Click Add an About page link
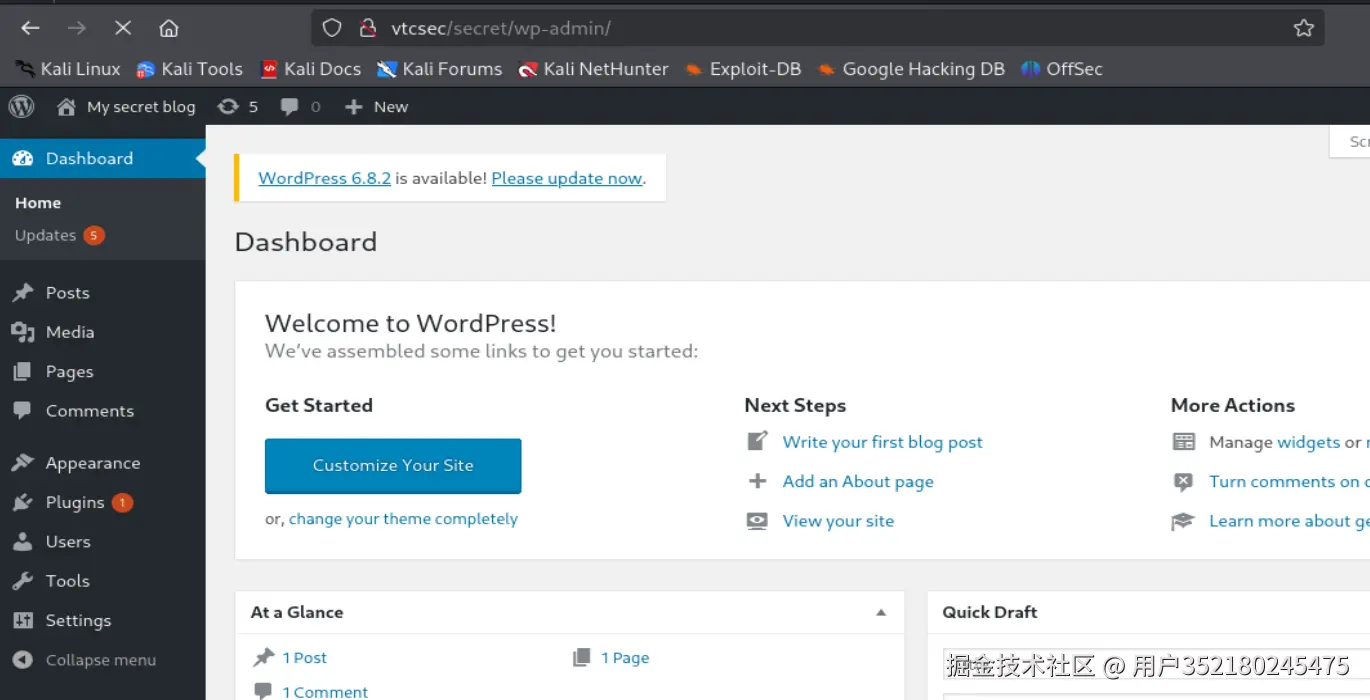The height and width of the screenshot is (700, 1370). [x=857, y=481]
